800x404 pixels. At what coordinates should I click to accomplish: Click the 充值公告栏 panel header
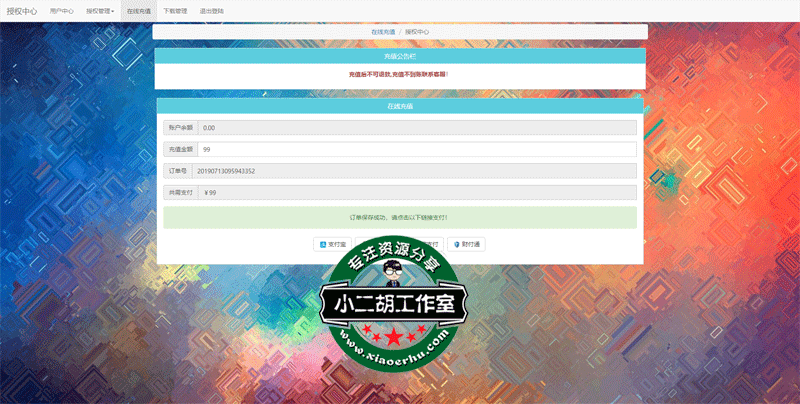400,56
